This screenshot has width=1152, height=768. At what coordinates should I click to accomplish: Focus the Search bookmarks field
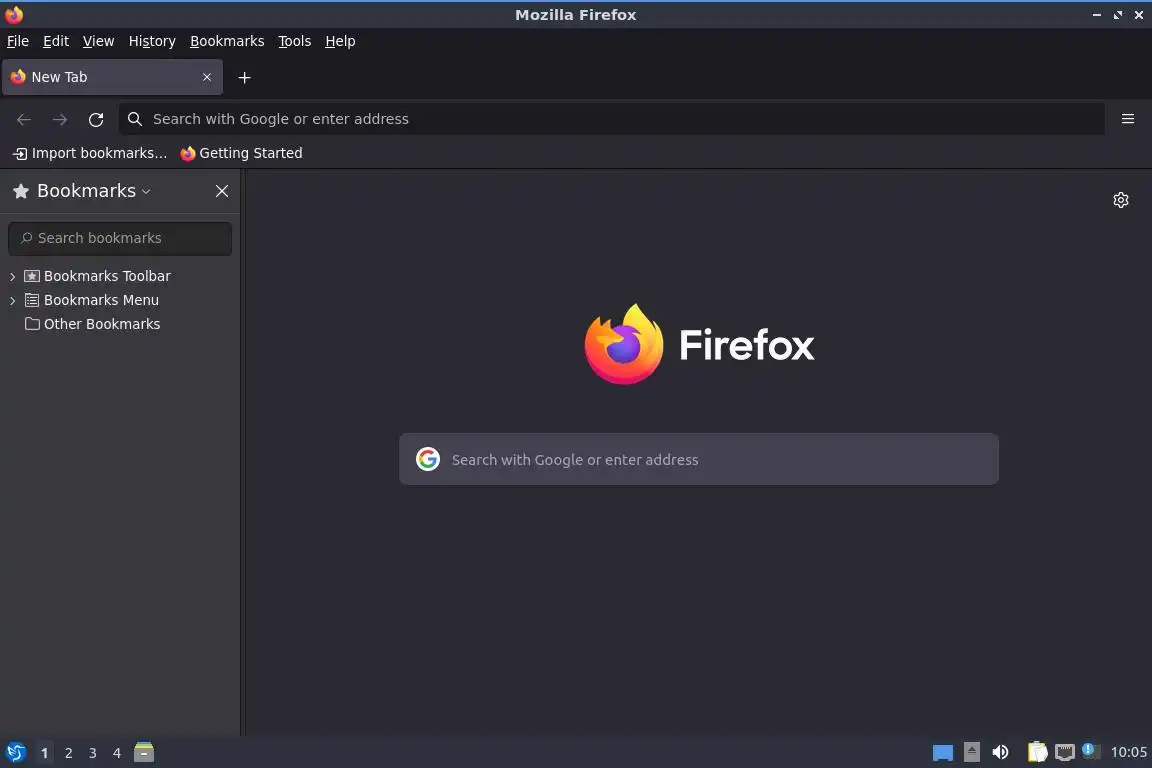120,238
